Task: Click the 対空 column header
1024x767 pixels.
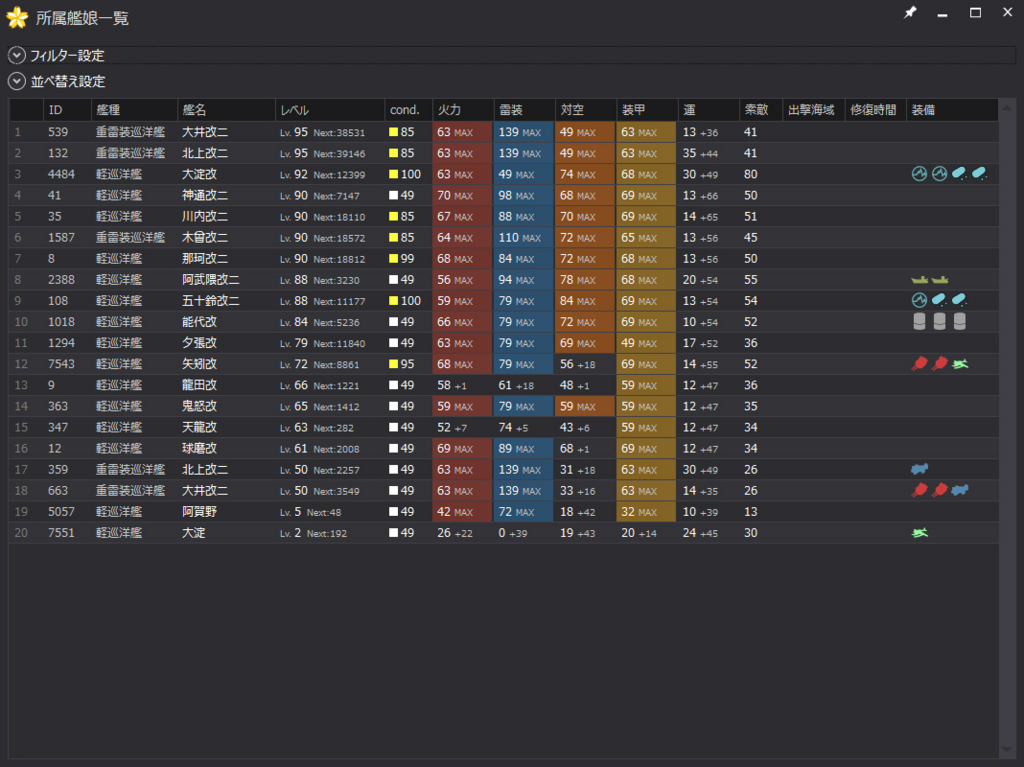Action: 585,110
